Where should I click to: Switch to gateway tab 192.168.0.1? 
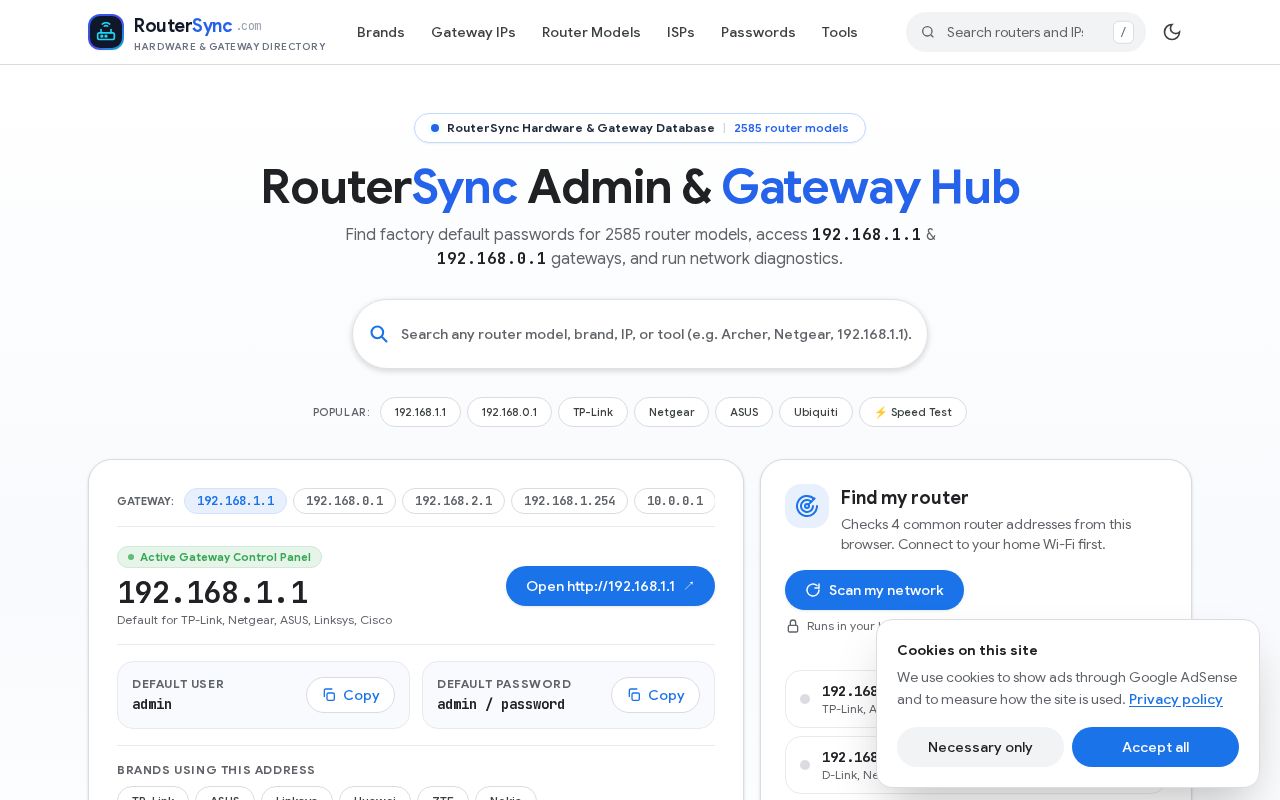[x=344, y=501]
